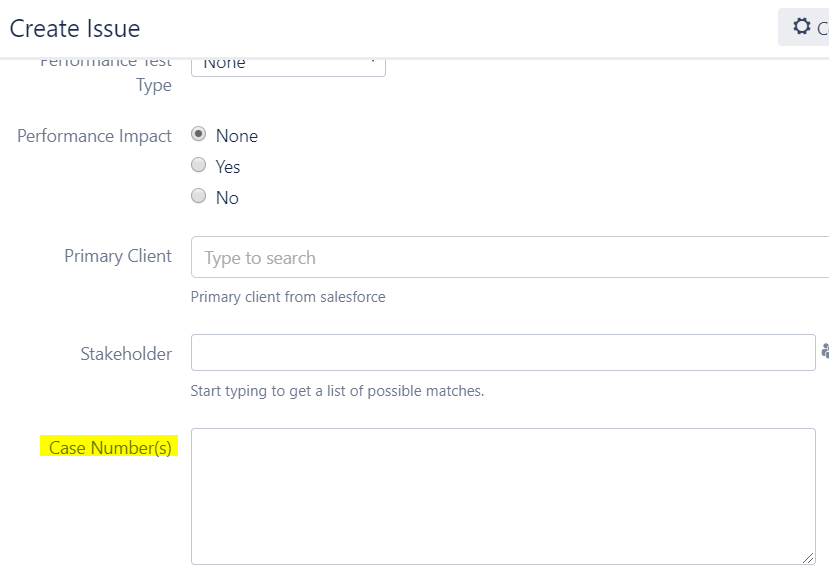Click into the Stakeholder input field

click(503, 352)
